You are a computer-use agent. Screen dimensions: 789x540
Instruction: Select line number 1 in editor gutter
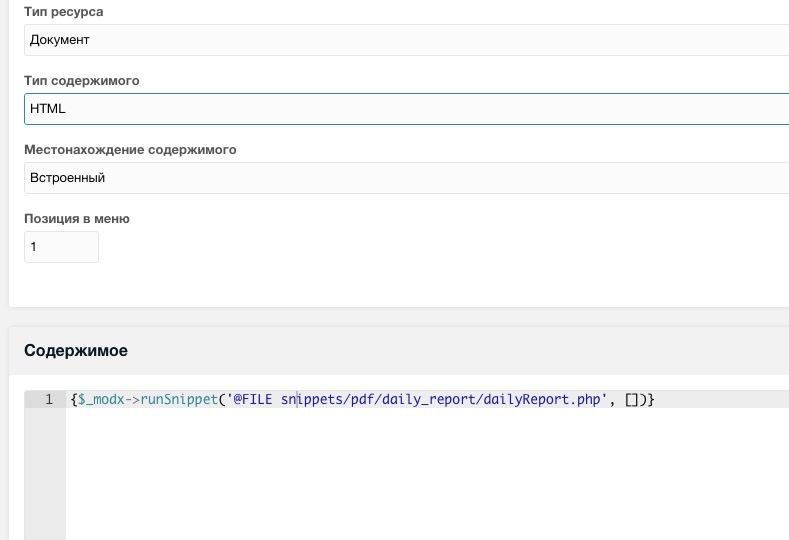pyautogui.click(x=48, y=400)
